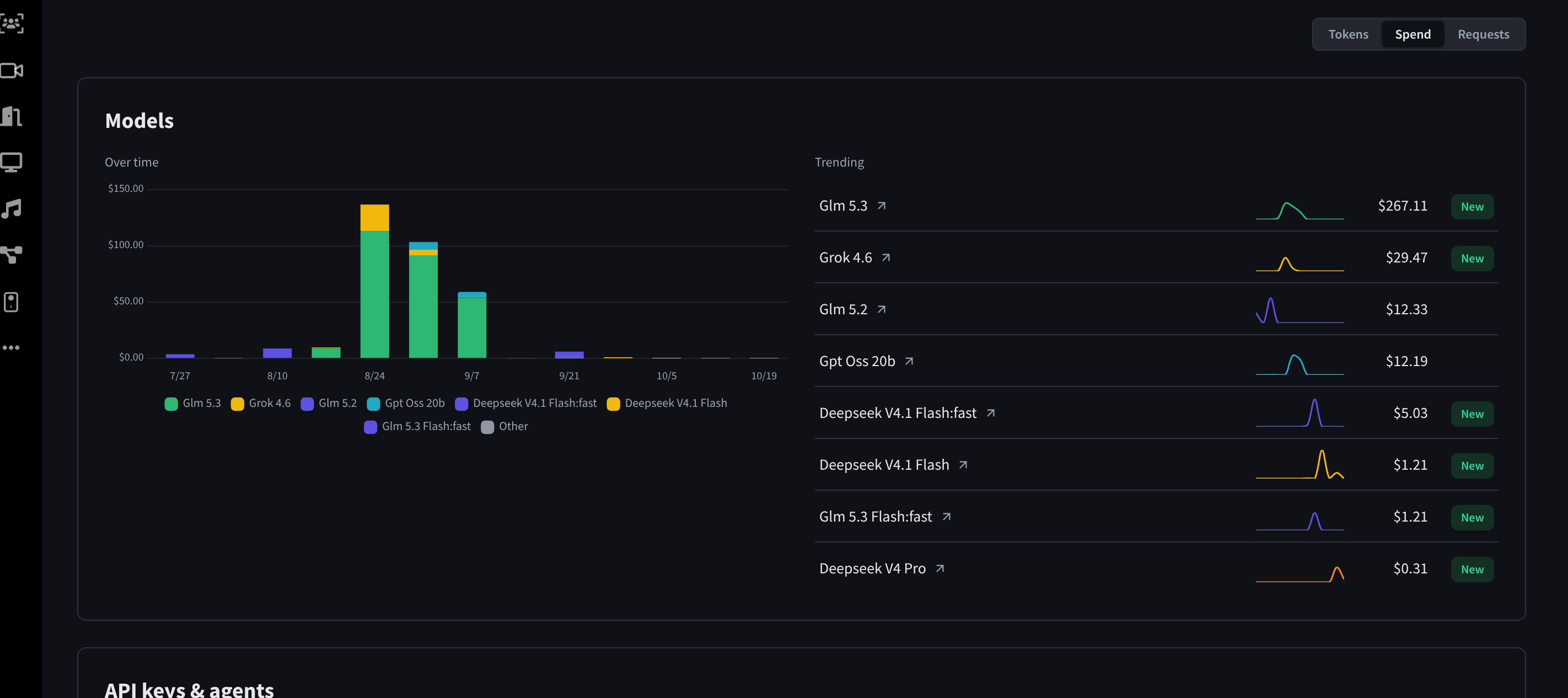Viewport: 1568px width, 698px height.
Task: Select the Spend tab
Action: pos(1412,34)
